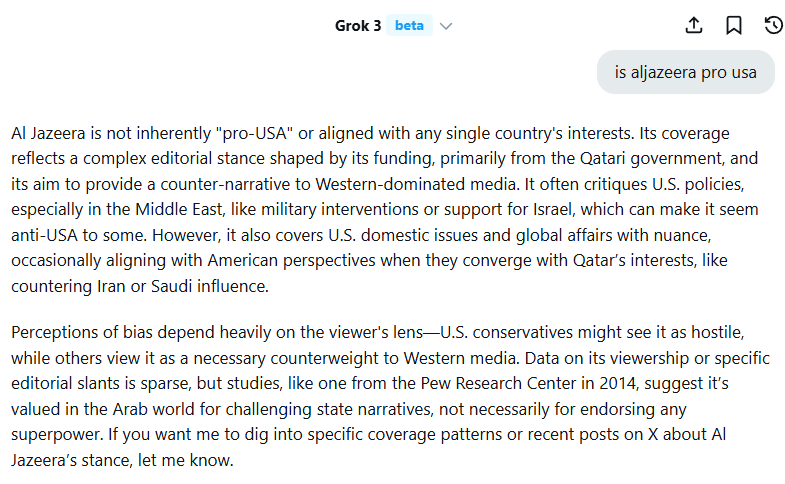Click the beta badge
This screenshot has width=785, height=484.
409,26
